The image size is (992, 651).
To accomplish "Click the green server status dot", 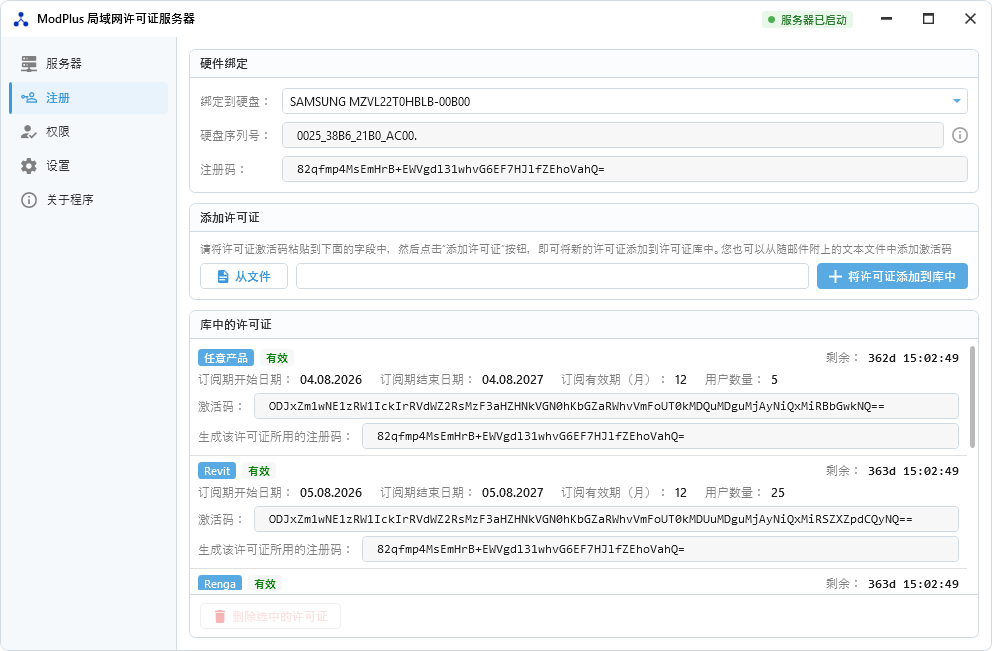I will point(771,20).
